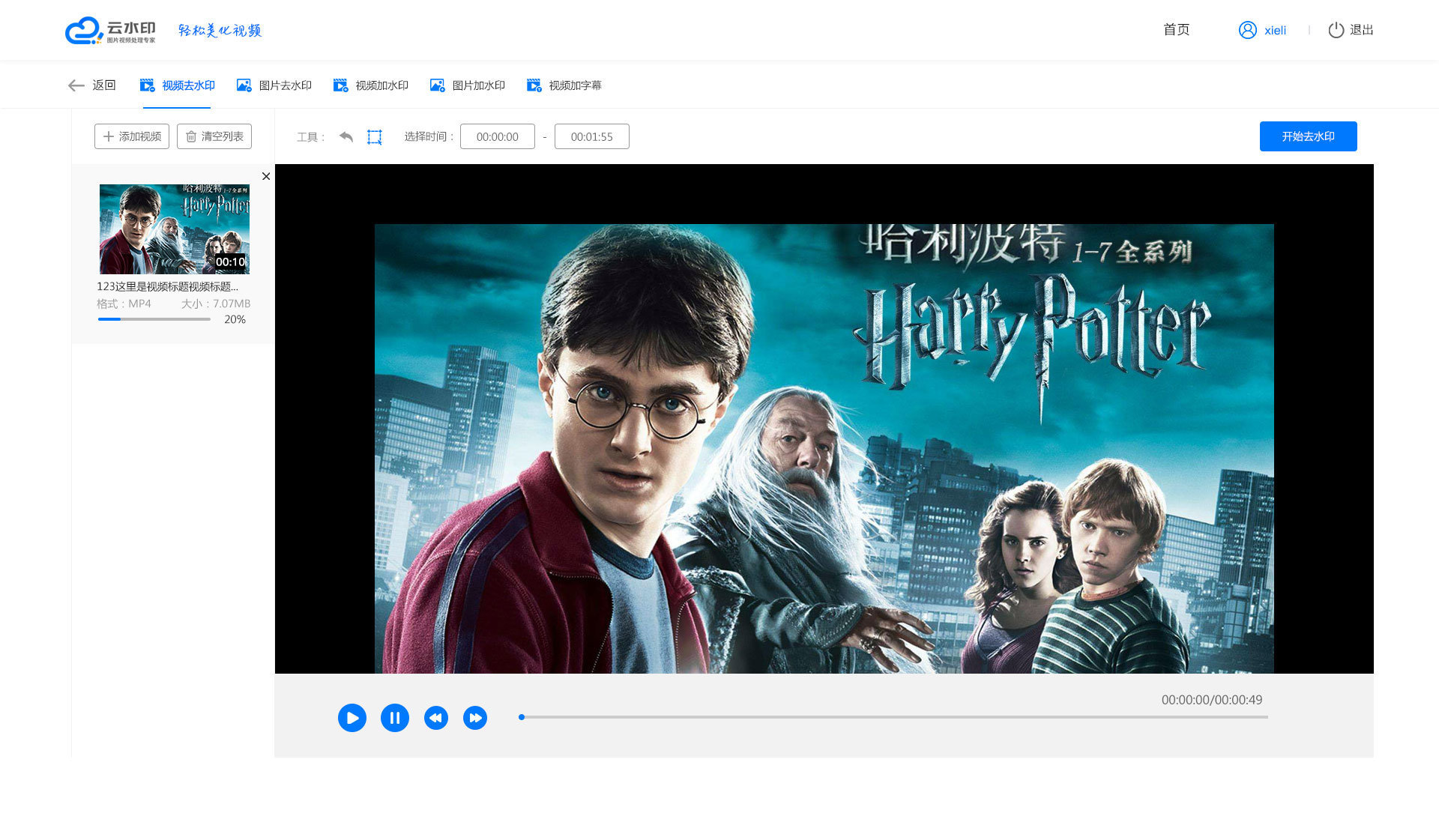The image size is (1439, 840).
Task: Play the video with the play button
Action: [352, 718]
